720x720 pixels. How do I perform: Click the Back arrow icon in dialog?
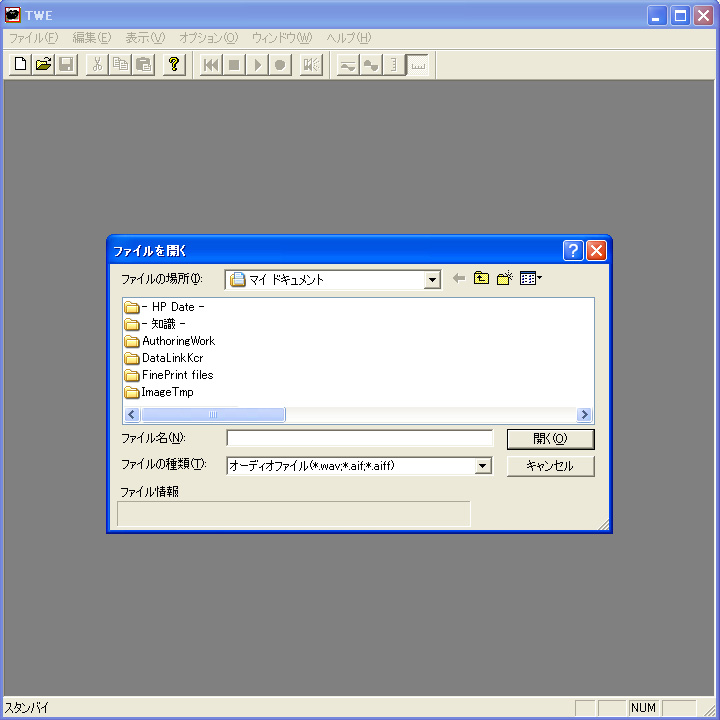(459, 278)
